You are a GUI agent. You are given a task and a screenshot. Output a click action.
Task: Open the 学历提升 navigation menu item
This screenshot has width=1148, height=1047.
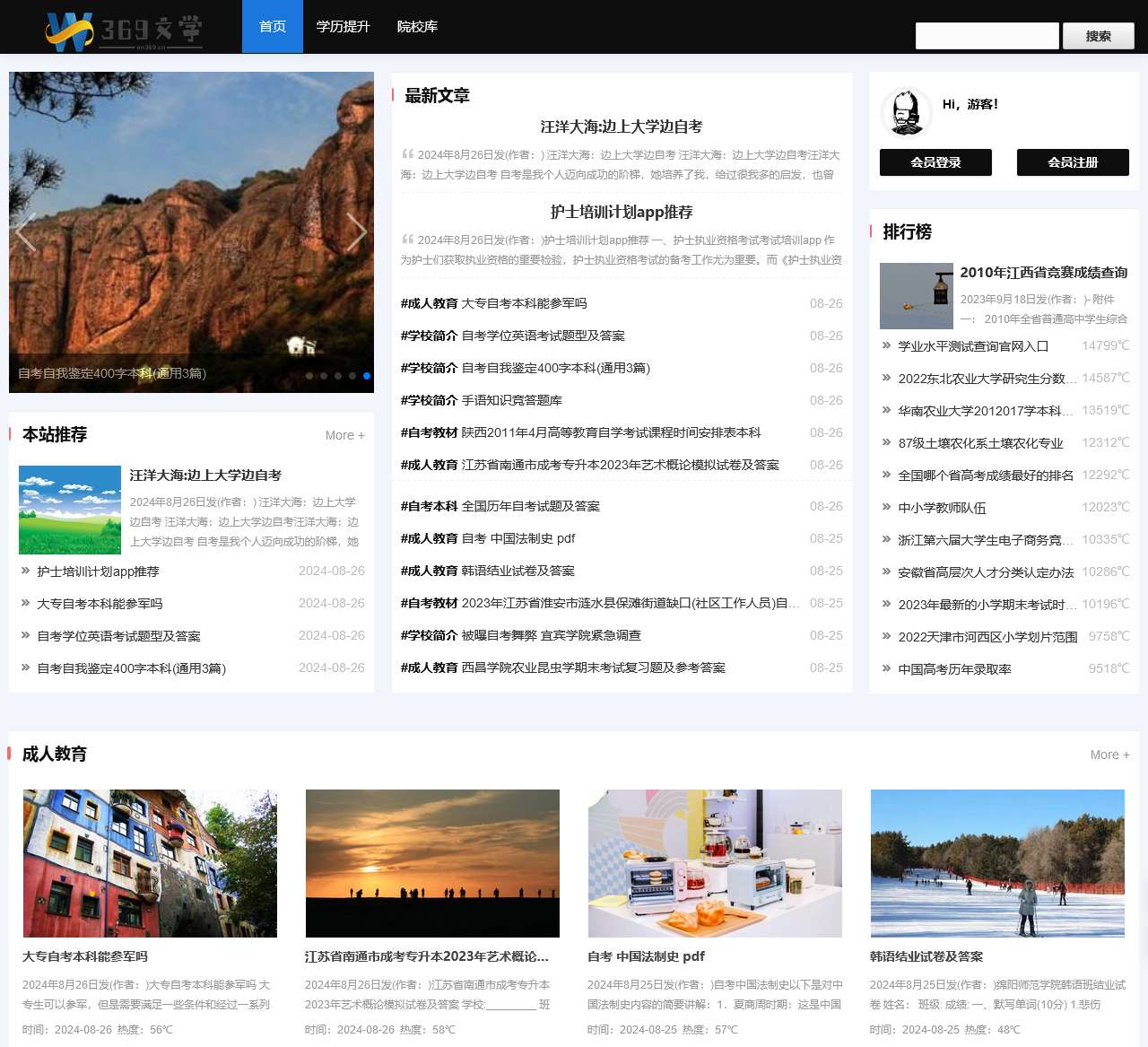[343, 27]
